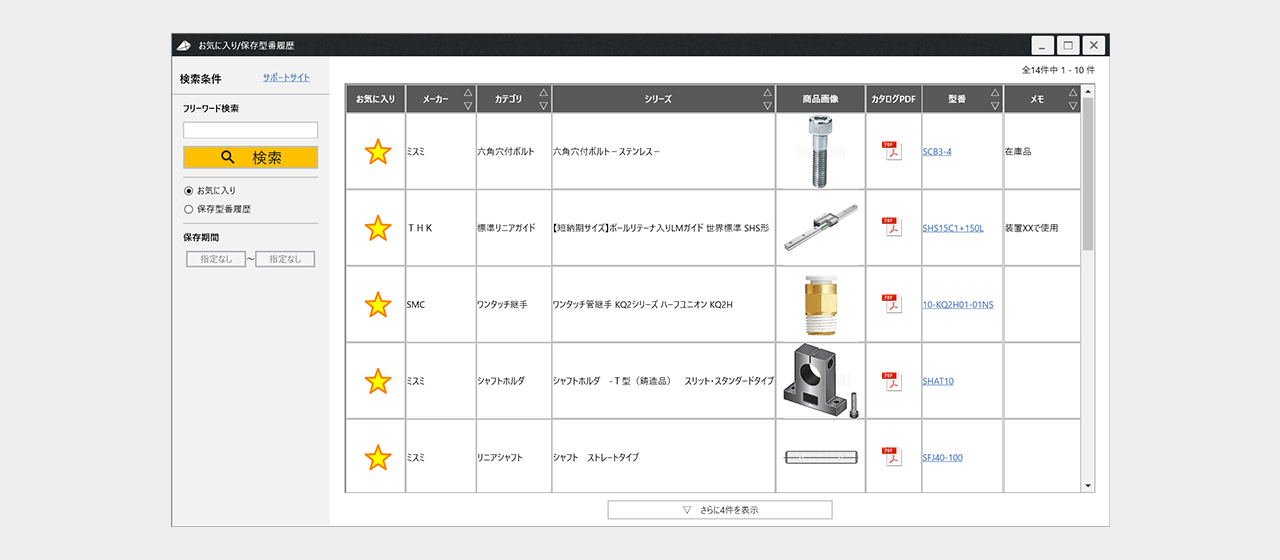
Task: Sort 型番 column ascending arrow
Action: tap(994, 92)
